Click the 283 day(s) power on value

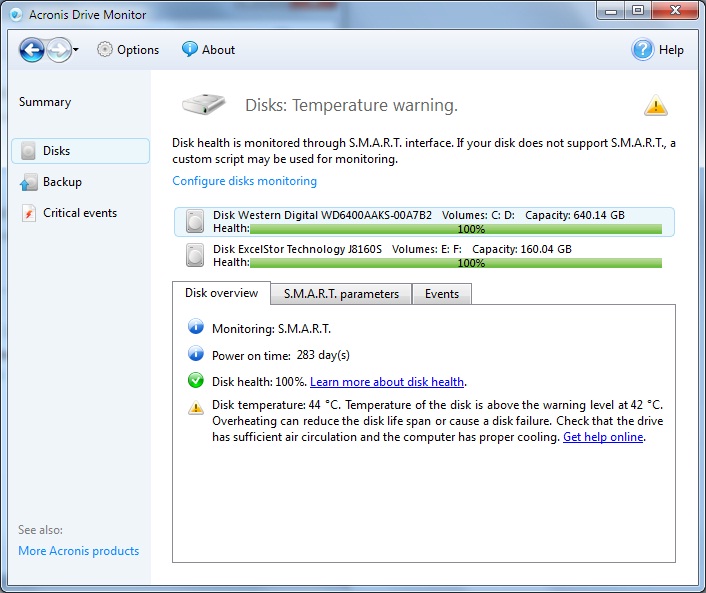tap(323, 355)
